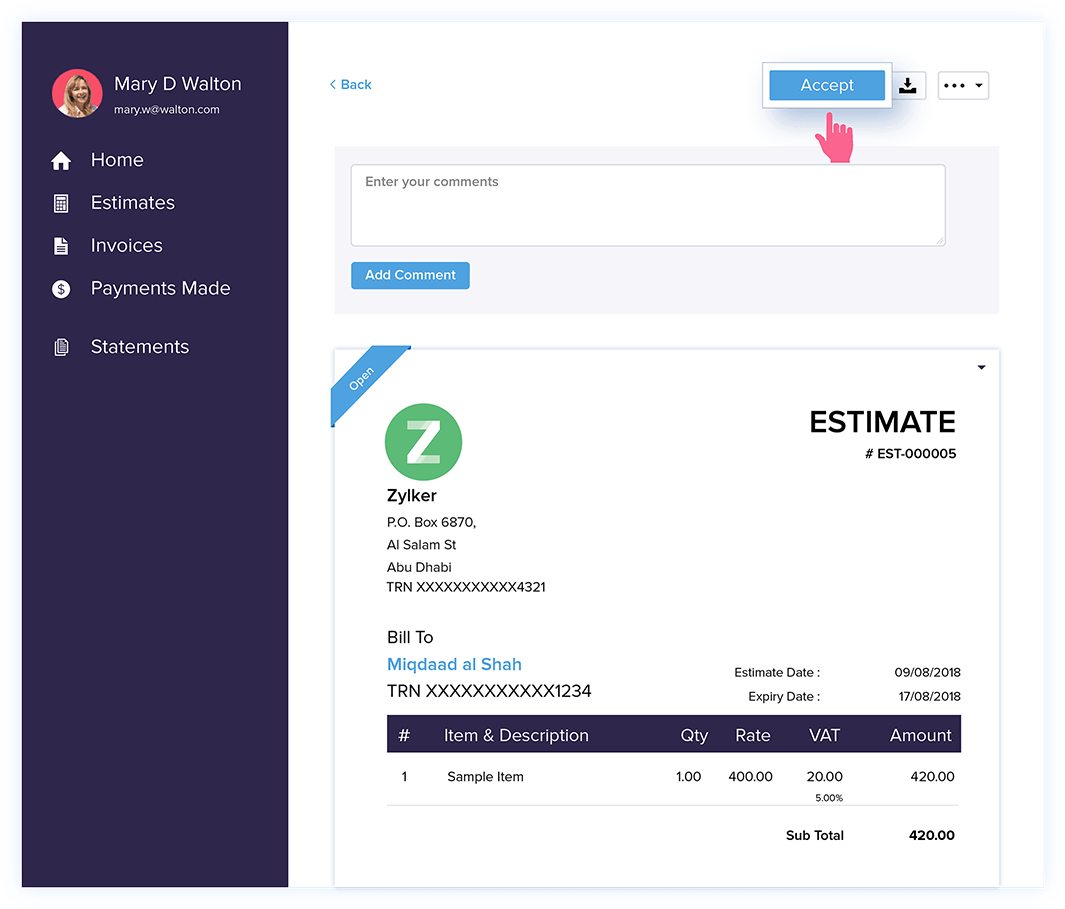Screen dimensions: 1065x909
Task: Click Mary D Walton's name
Action: point(178,84)
